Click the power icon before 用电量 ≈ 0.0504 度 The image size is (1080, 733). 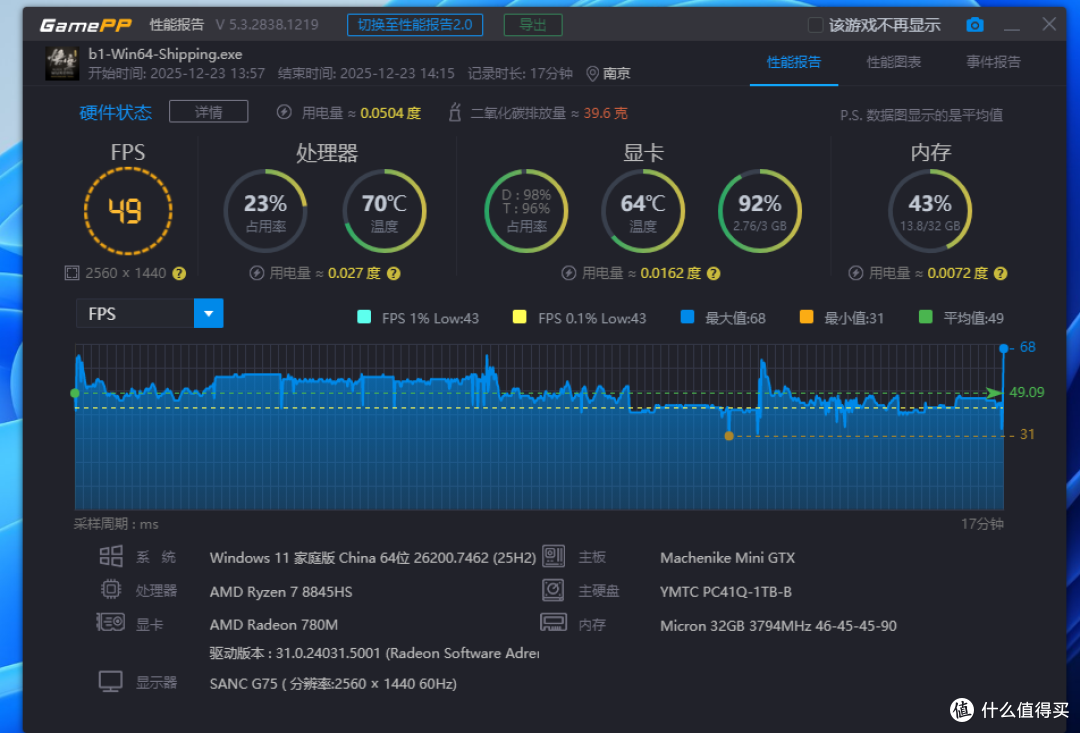click(284, 112)
